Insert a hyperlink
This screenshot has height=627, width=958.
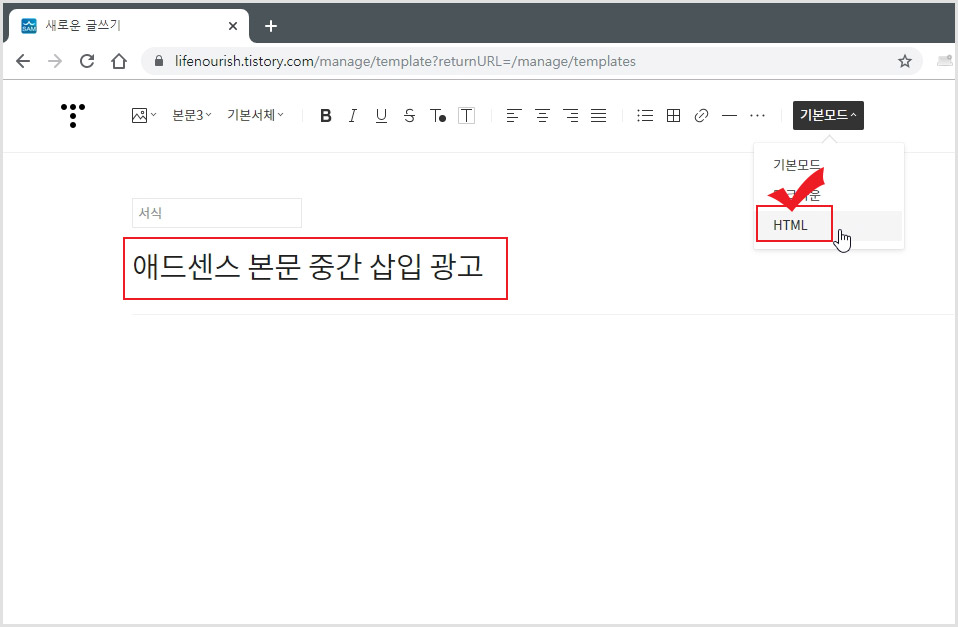click(701, 116)
